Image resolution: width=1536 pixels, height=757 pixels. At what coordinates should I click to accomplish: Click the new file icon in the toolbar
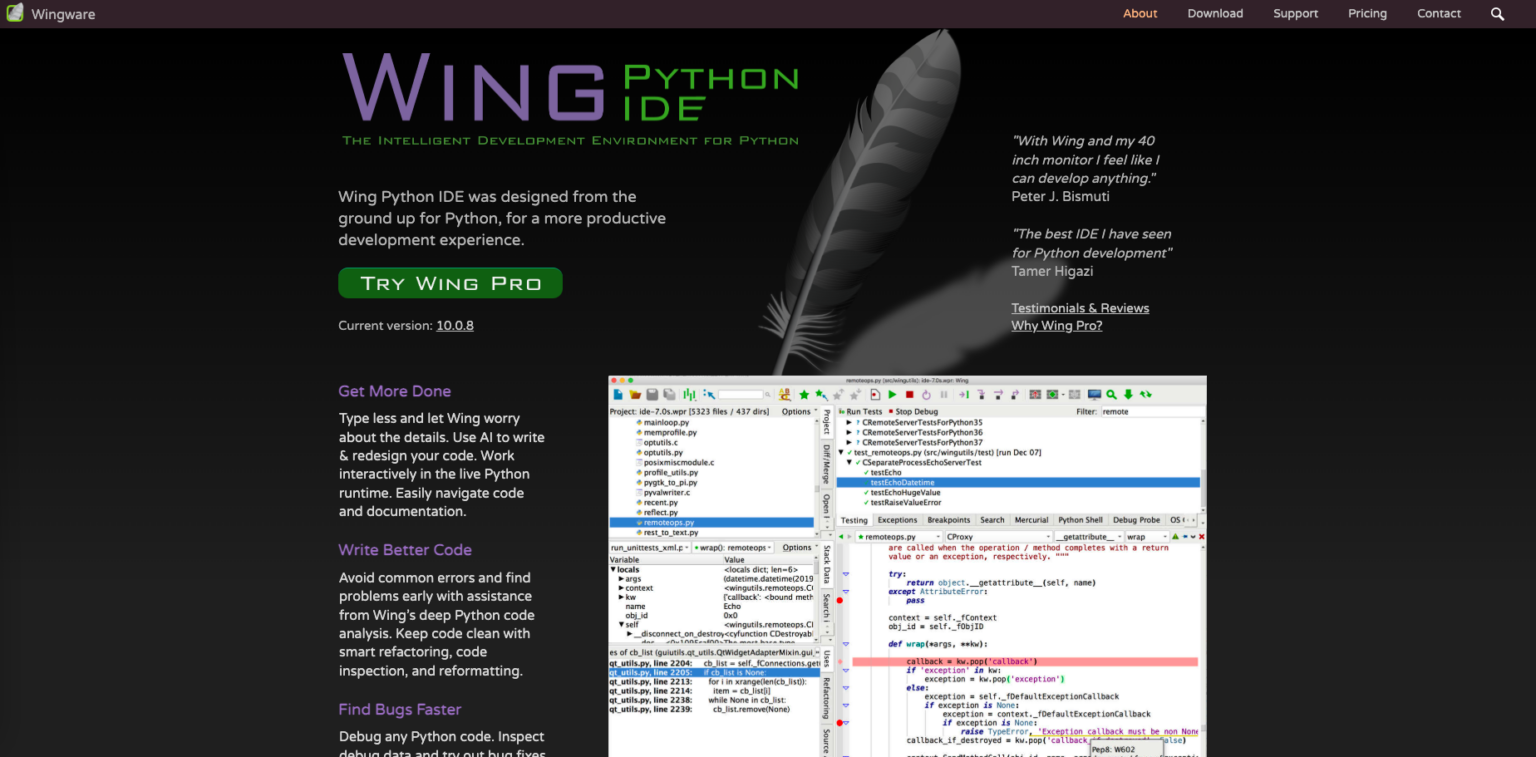click(x=620, y=394)
